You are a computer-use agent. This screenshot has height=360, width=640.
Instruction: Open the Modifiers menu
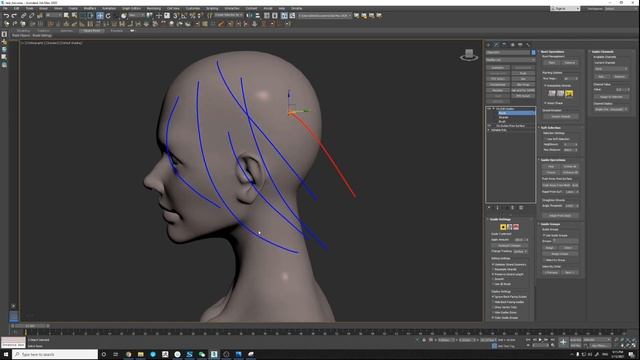pyautogui.click(x=90, y=8)
